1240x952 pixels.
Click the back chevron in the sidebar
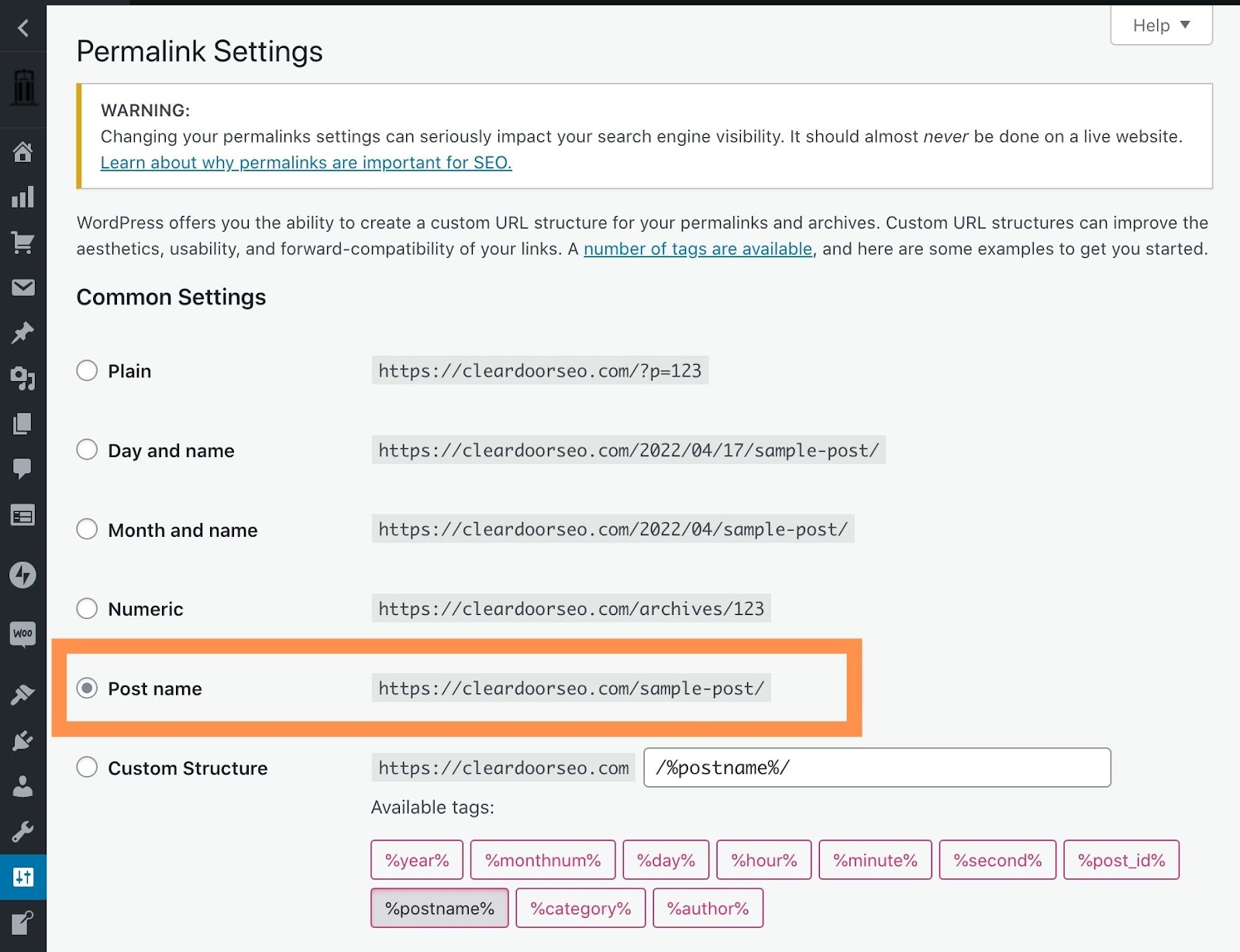click(23, 29)
